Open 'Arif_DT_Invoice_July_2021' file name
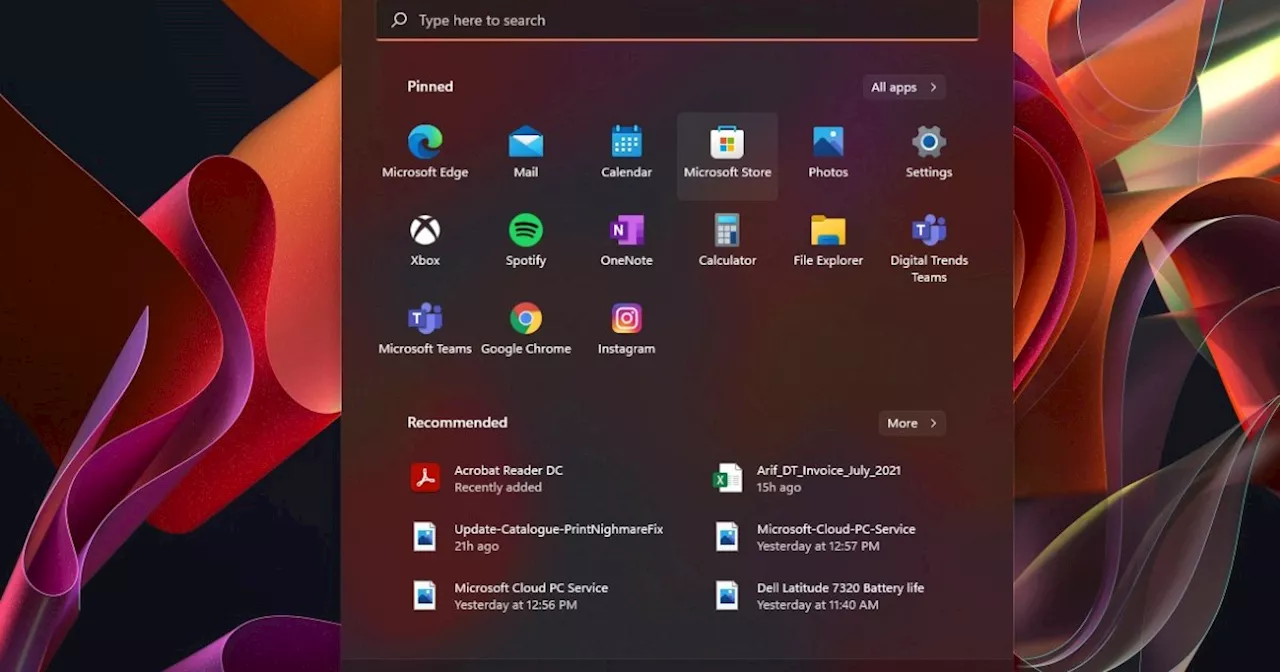 tap(829, 470)
